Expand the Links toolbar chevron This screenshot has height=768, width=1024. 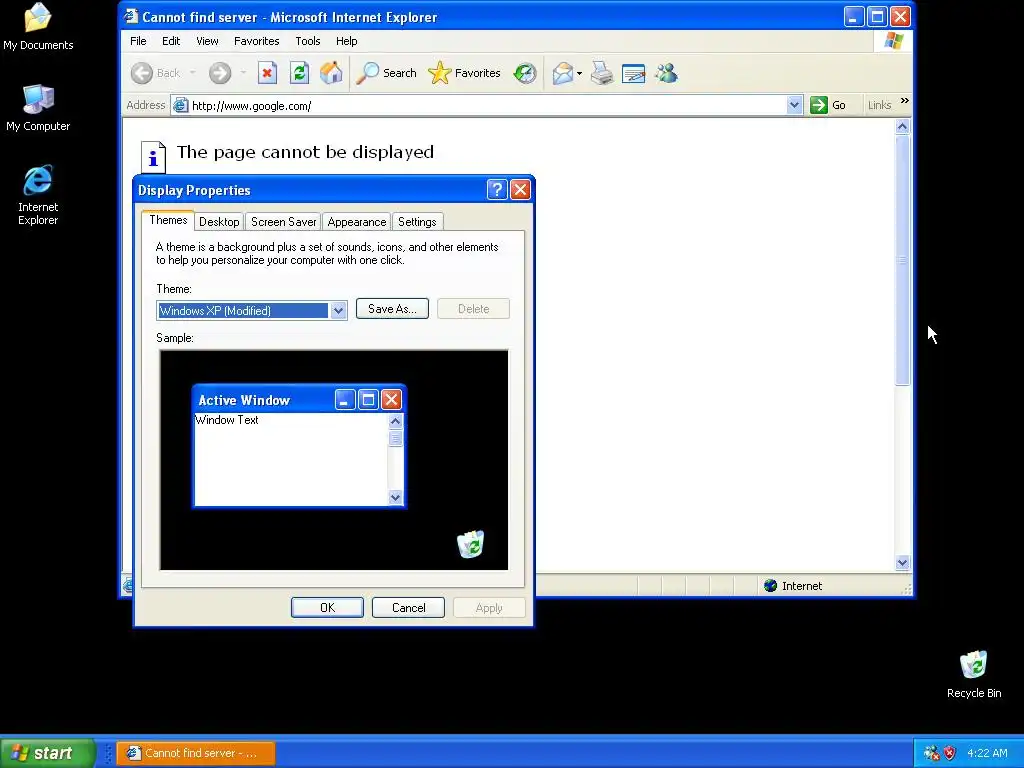click(x=904, y=101)
